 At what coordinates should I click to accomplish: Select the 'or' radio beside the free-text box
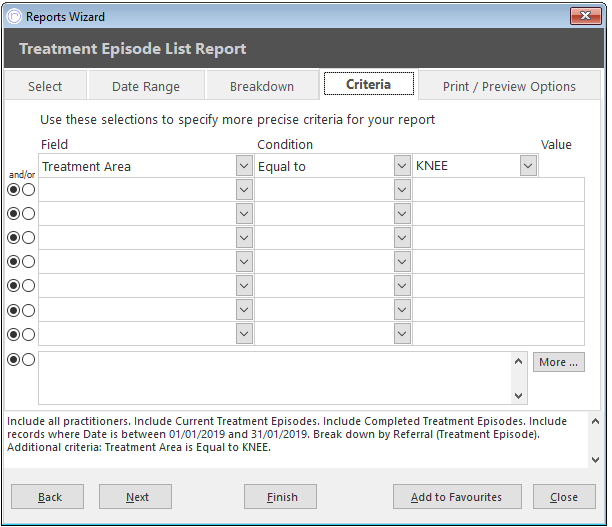tap(28, 360)
